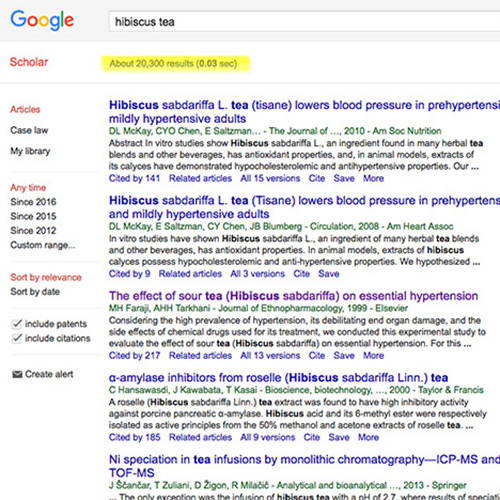Viewport: 500px width, 500px height.
Task: Click Cited by 9
Action: pos(129,274)
